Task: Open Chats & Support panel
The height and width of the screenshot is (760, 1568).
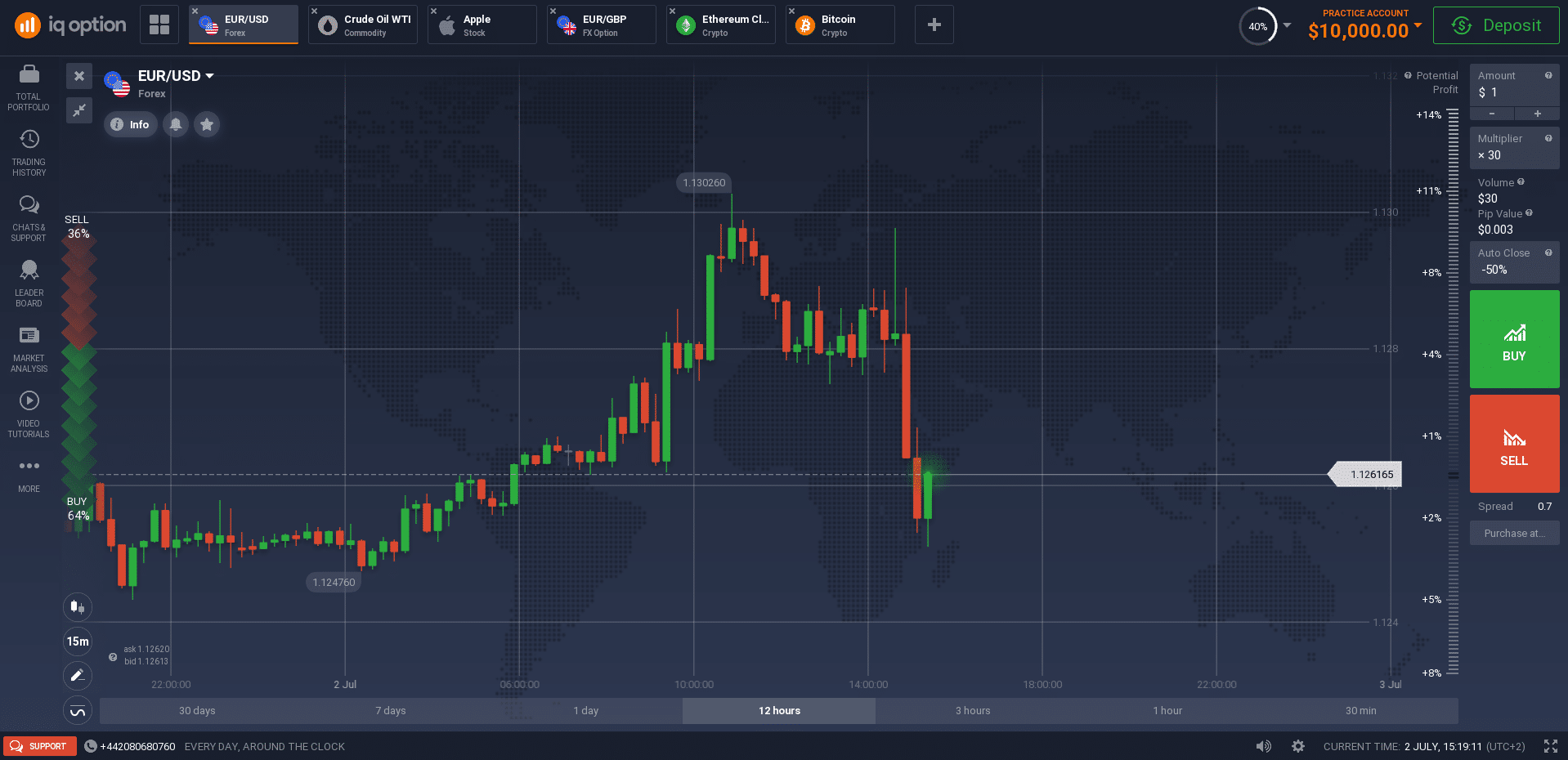Action: [29, 219]
